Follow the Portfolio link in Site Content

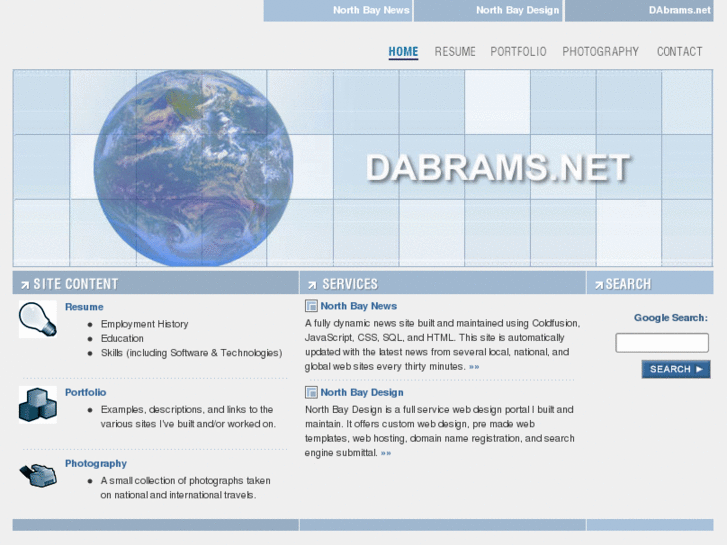coord(85,392)
